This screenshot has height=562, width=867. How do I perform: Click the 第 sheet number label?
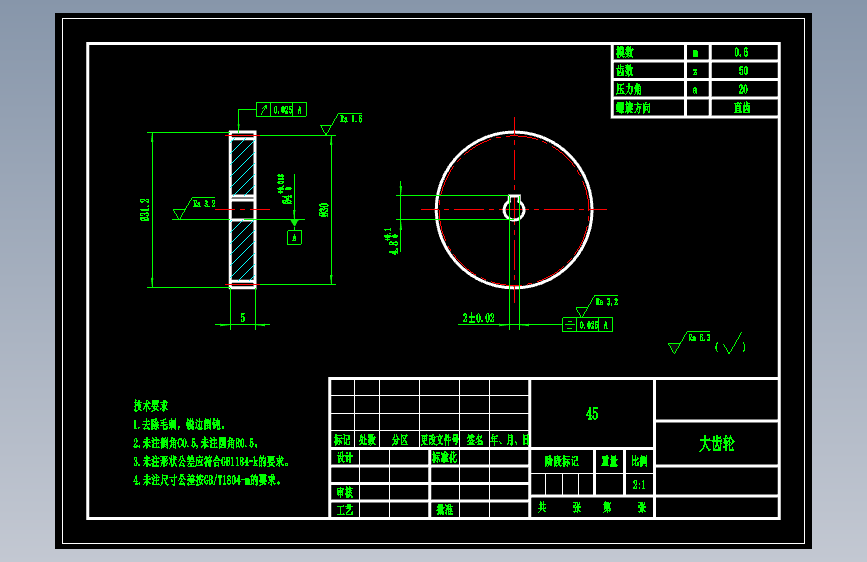tap(607, 507)
